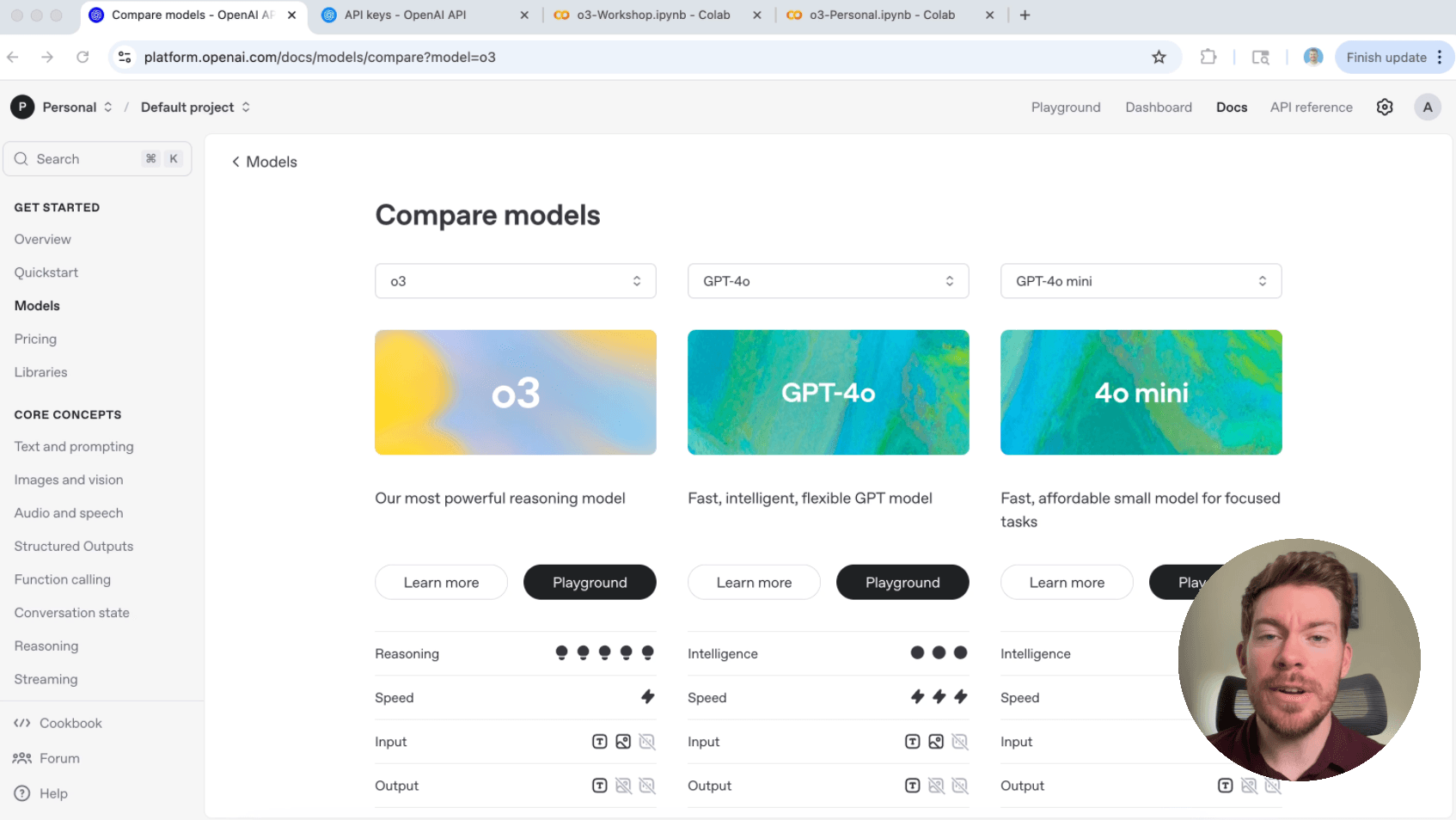Viewport: 1456px width, 820px height.
Task: Close the o3-Personal.ipynb Colab tab
Action: pos(989,15)
